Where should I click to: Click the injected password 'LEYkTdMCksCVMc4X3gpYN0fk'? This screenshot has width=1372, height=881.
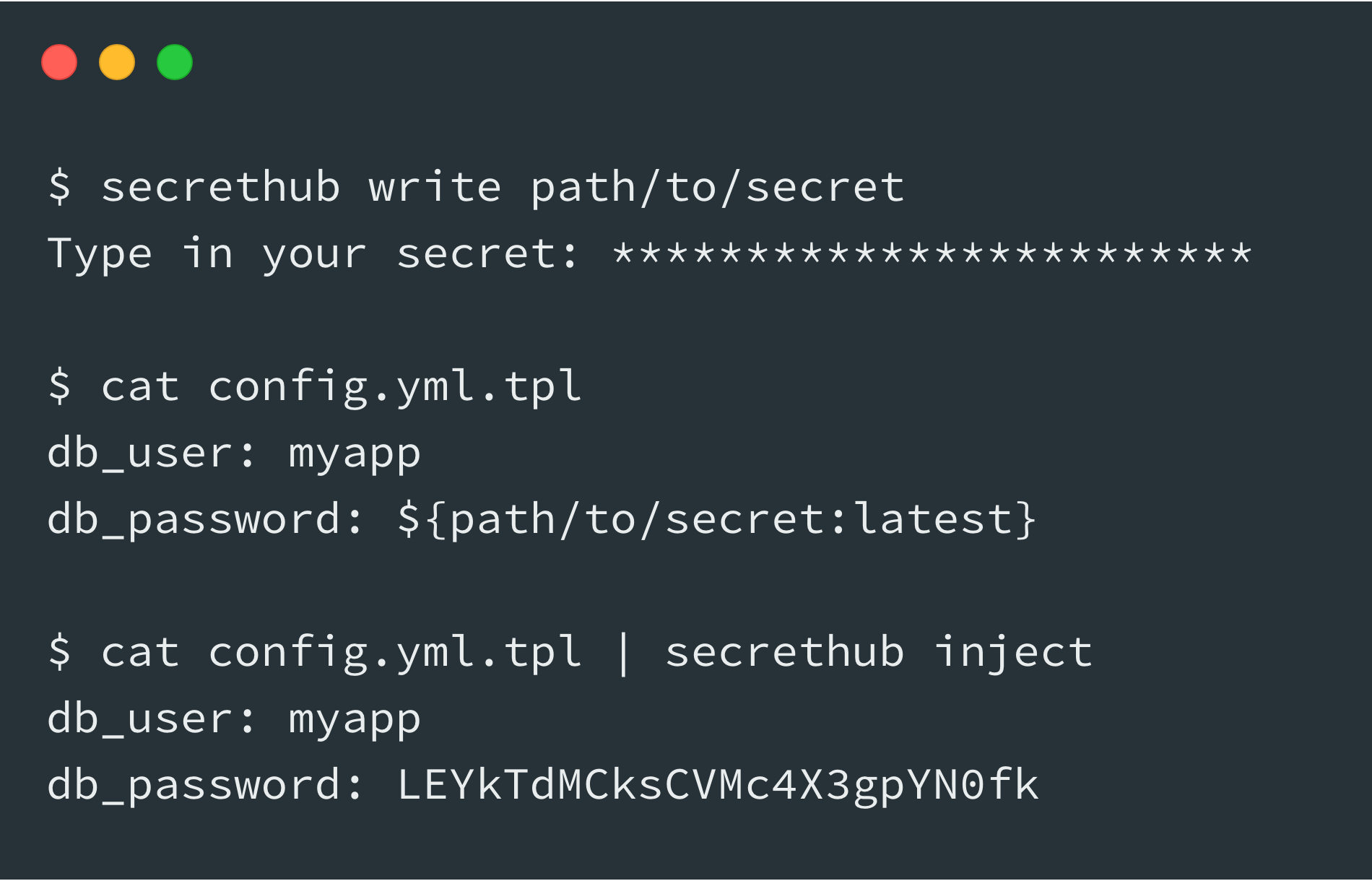718,786
